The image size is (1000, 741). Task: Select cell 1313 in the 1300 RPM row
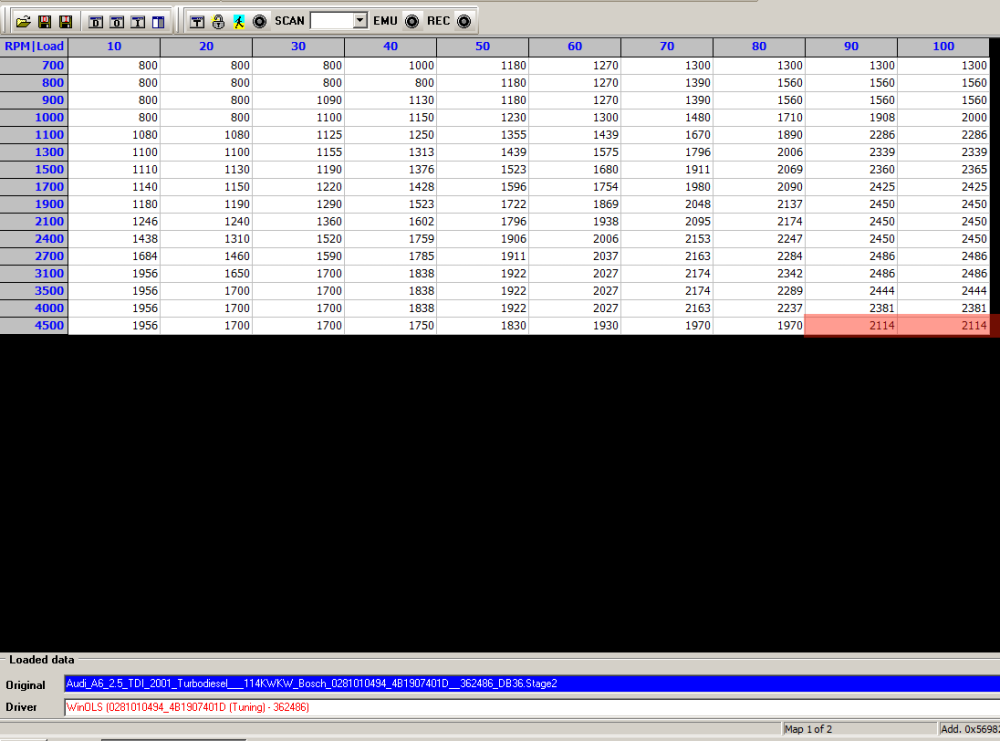(390, 152)
